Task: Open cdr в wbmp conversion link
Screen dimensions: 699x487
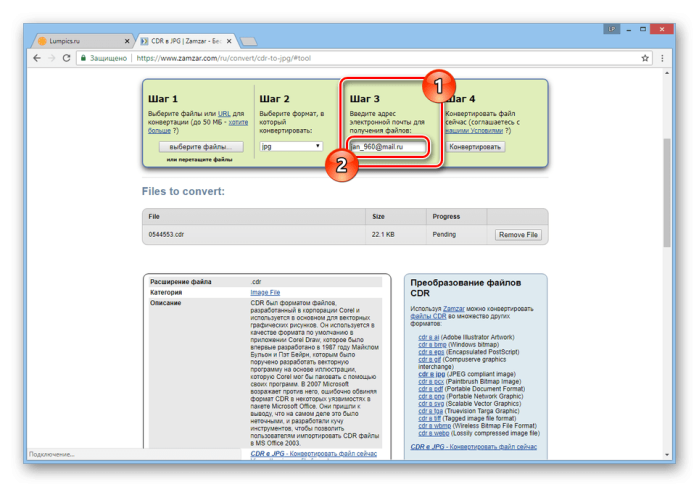Action: point(434,425)
